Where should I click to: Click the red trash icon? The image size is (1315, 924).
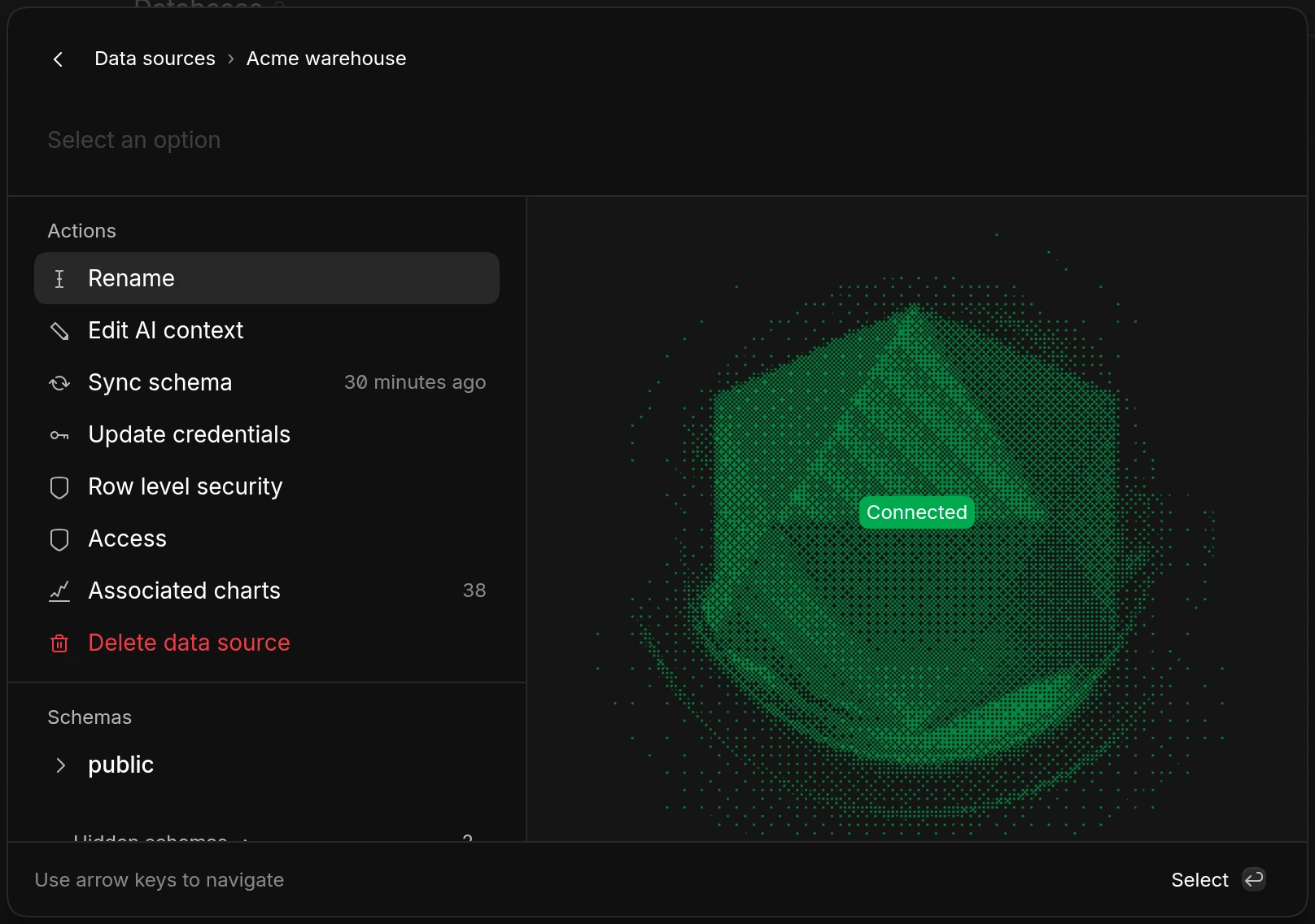click(59, 643)
